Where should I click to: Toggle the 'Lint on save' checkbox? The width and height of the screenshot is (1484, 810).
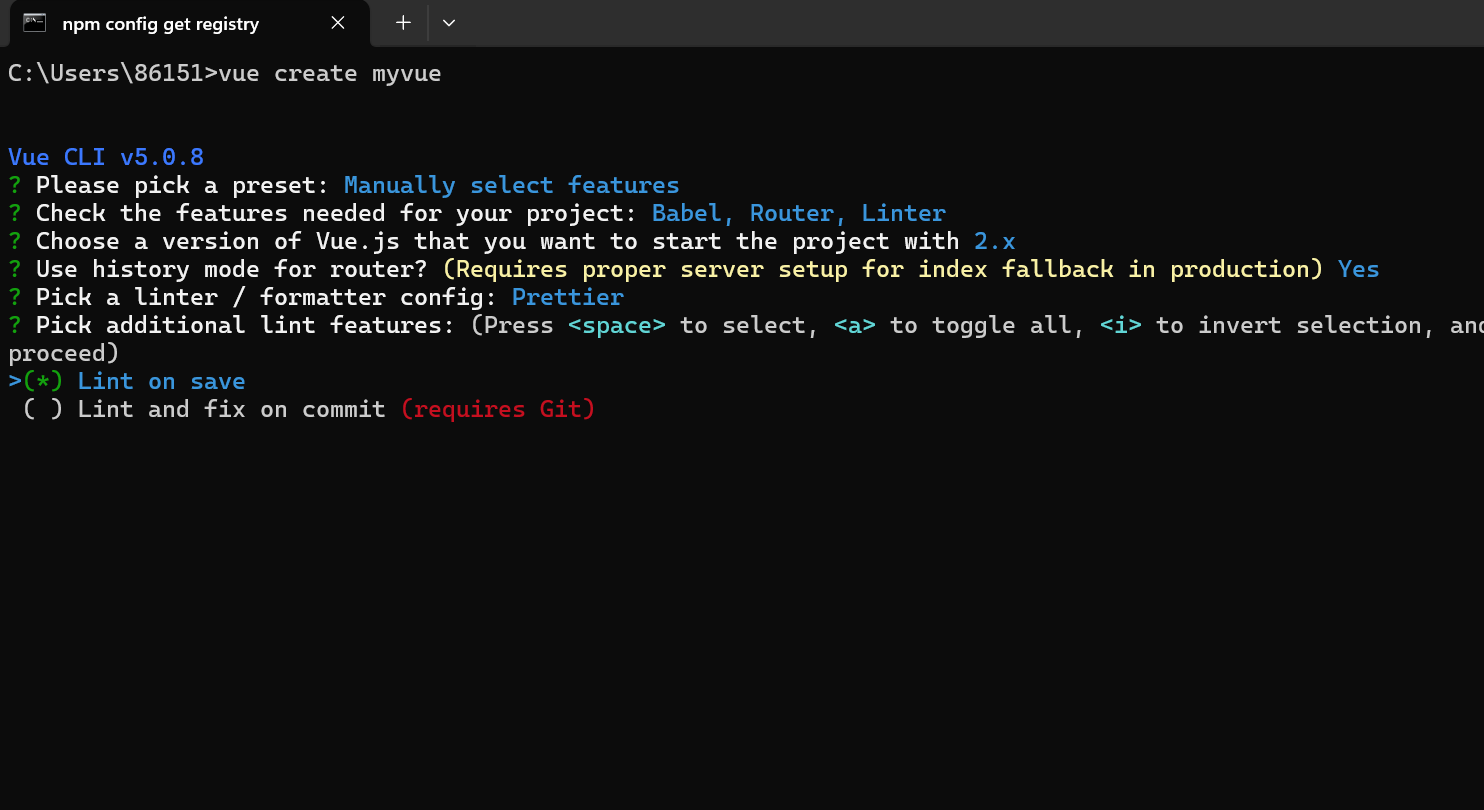43,381
